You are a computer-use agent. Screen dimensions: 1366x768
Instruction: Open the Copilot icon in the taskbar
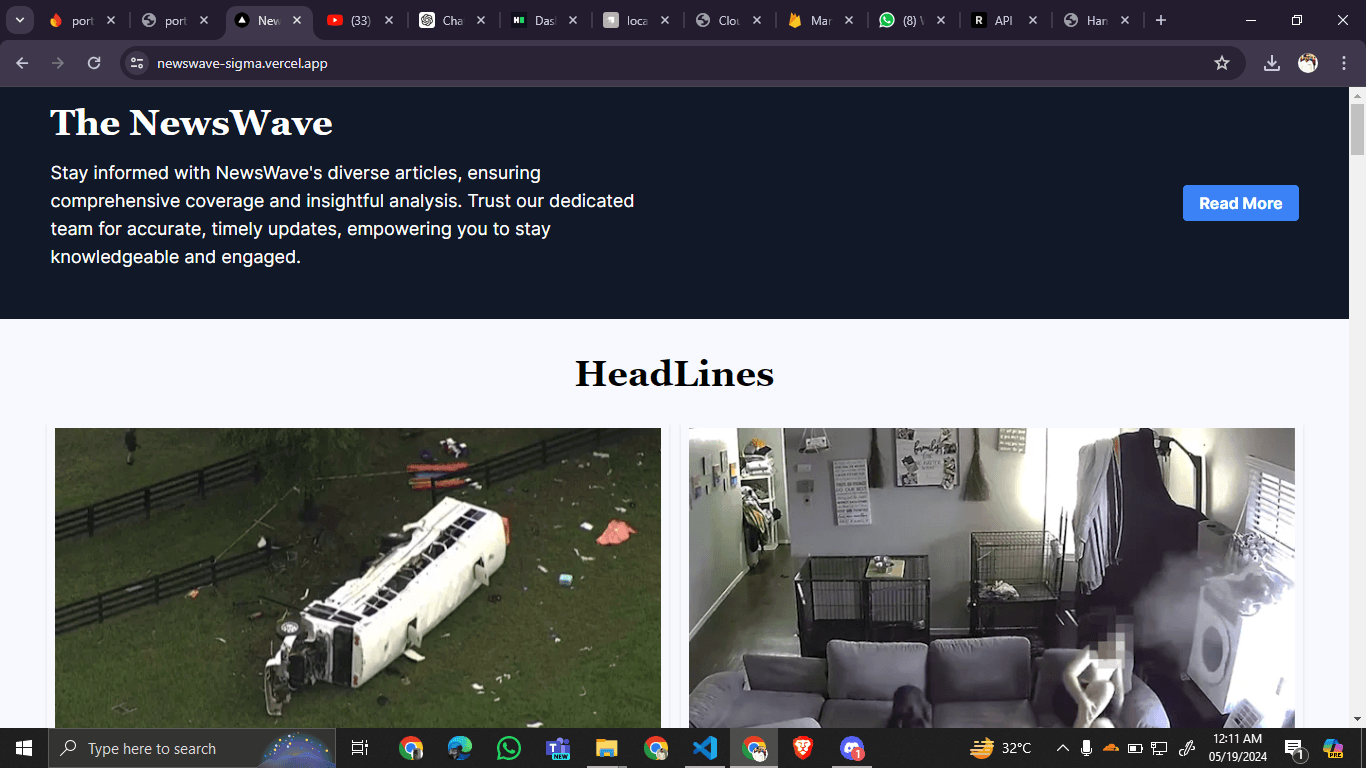[x=1333, y=748]
